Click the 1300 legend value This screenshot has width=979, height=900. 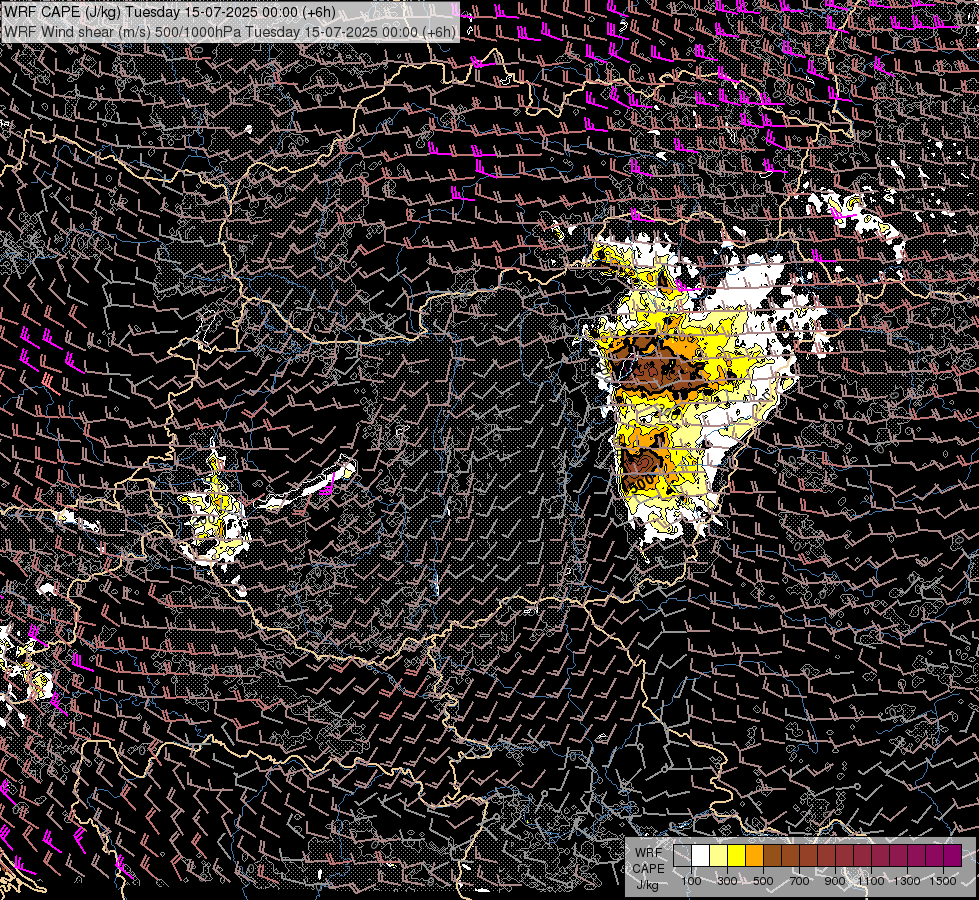click(907, 881)
